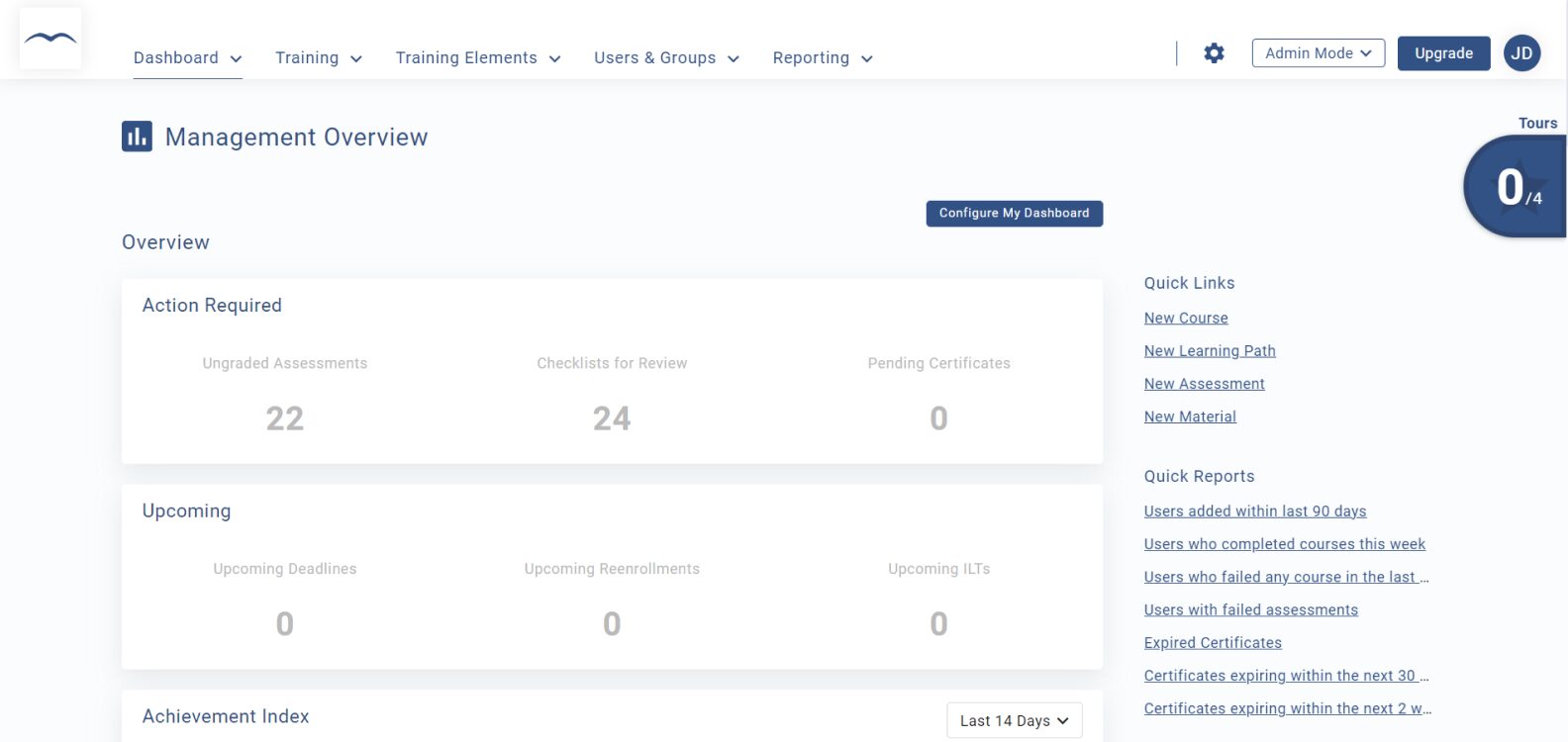Open settings gear icon
Screen dimensions: 1568x742
pyautogui.click(x=1214, y=53)
